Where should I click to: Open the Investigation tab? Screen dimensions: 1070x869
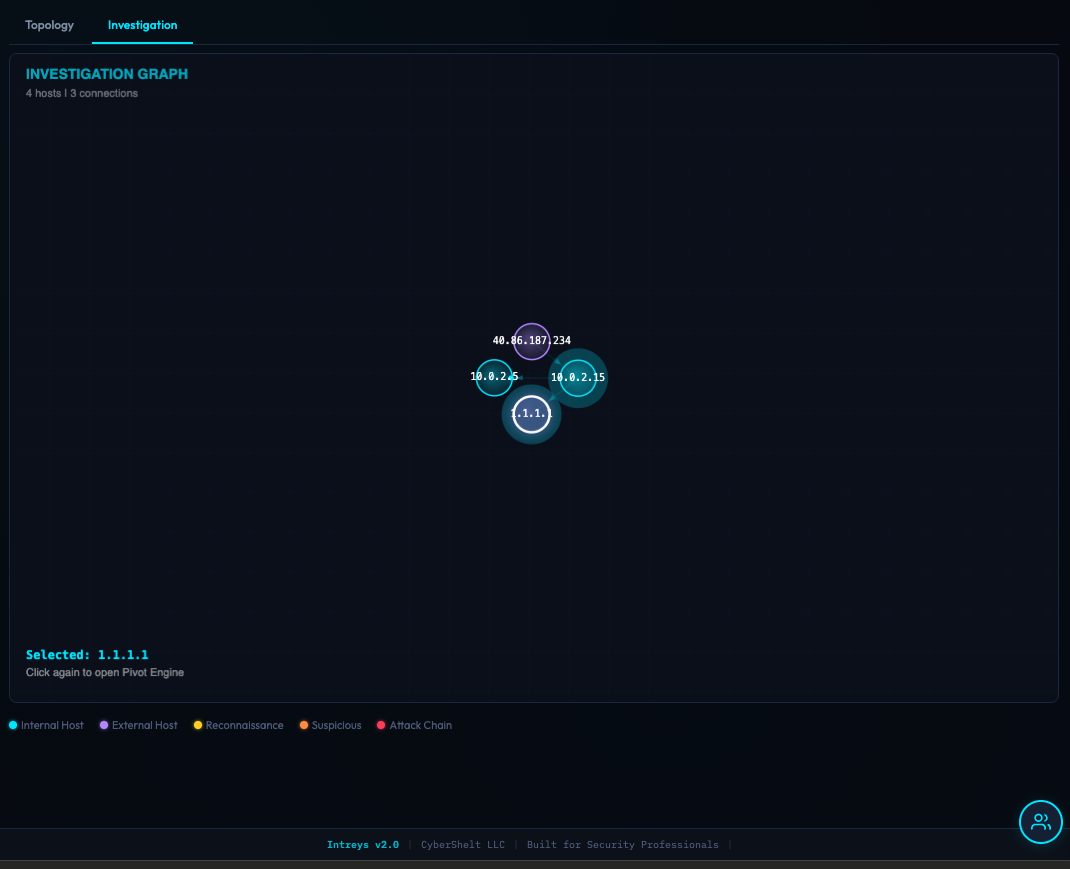[142, 25]
